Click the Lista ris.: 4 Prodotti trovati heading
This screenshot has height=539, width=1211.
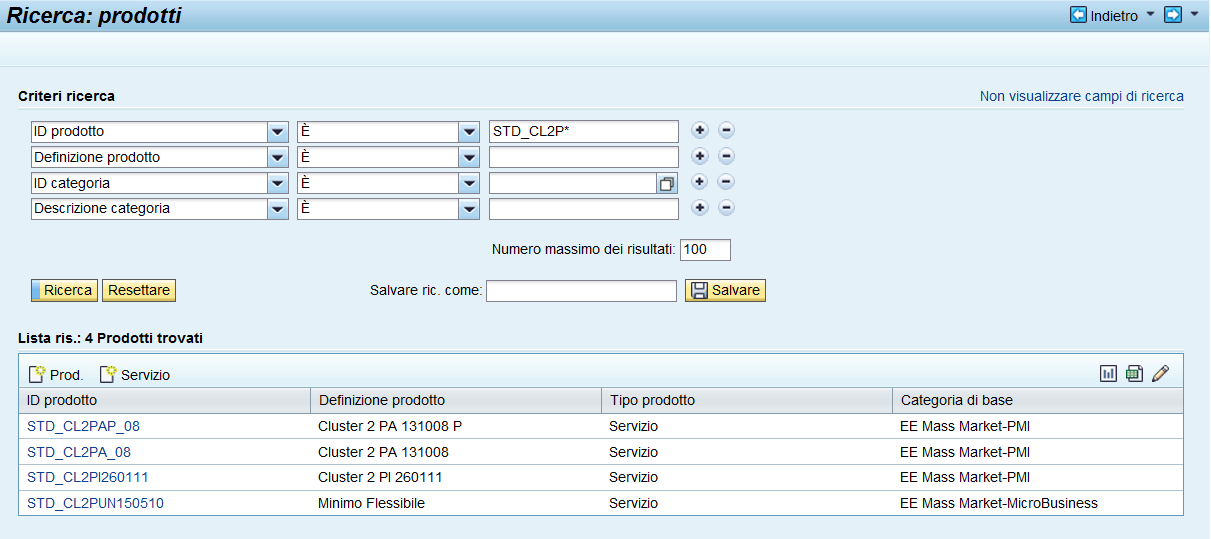pos(110,338)
